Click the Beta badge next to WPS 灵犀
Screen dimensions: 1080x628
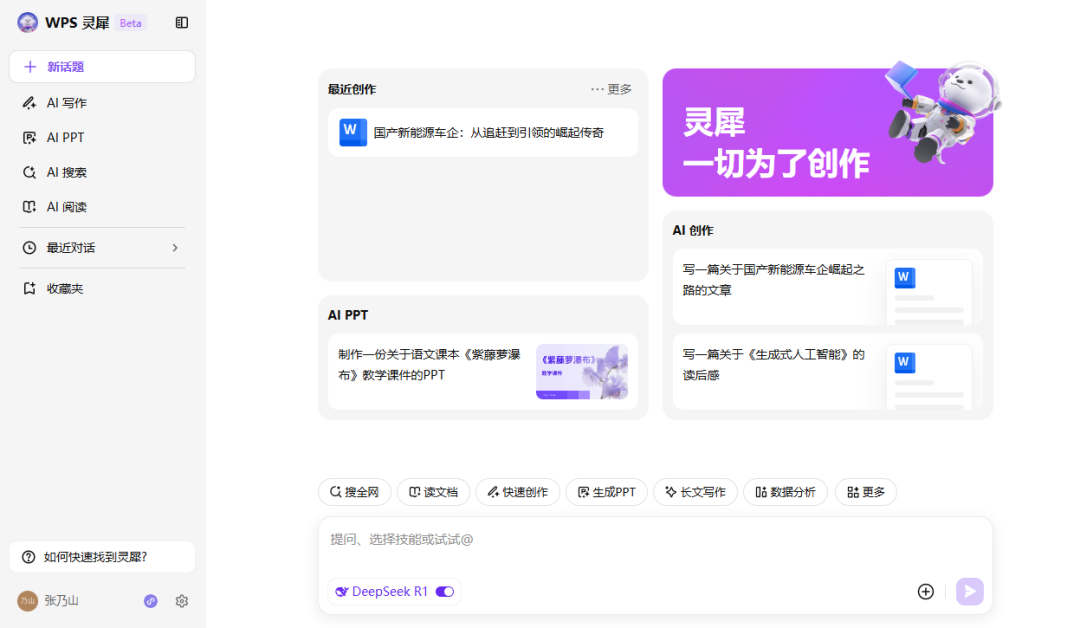click(x=130, y=23)
